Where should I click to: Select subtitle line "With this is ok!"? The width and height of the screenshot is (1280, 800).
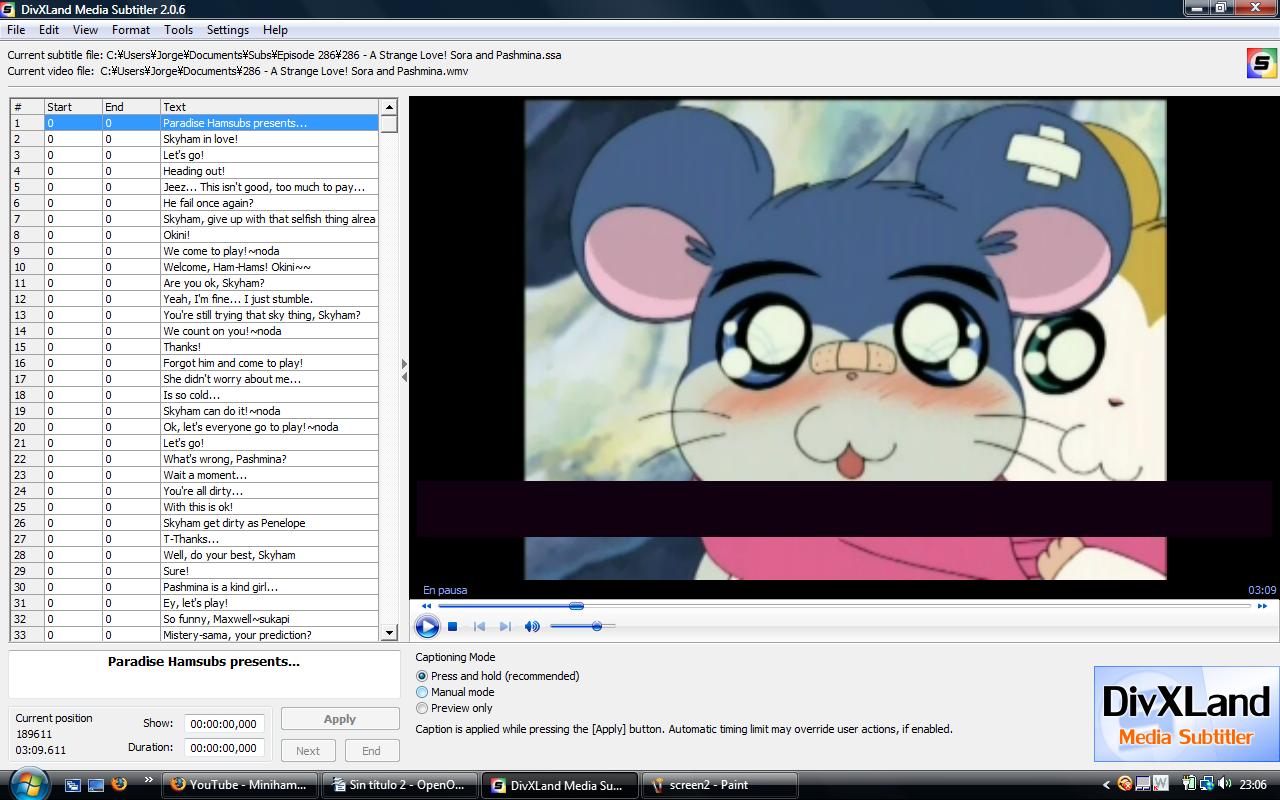(x=195, y=507)
